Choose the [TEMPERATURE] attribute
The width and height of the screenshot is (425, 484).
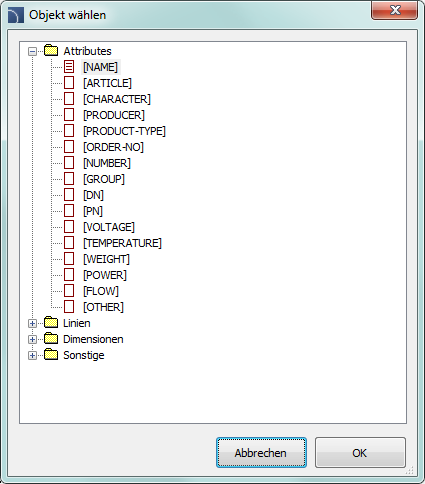(122, 243)
